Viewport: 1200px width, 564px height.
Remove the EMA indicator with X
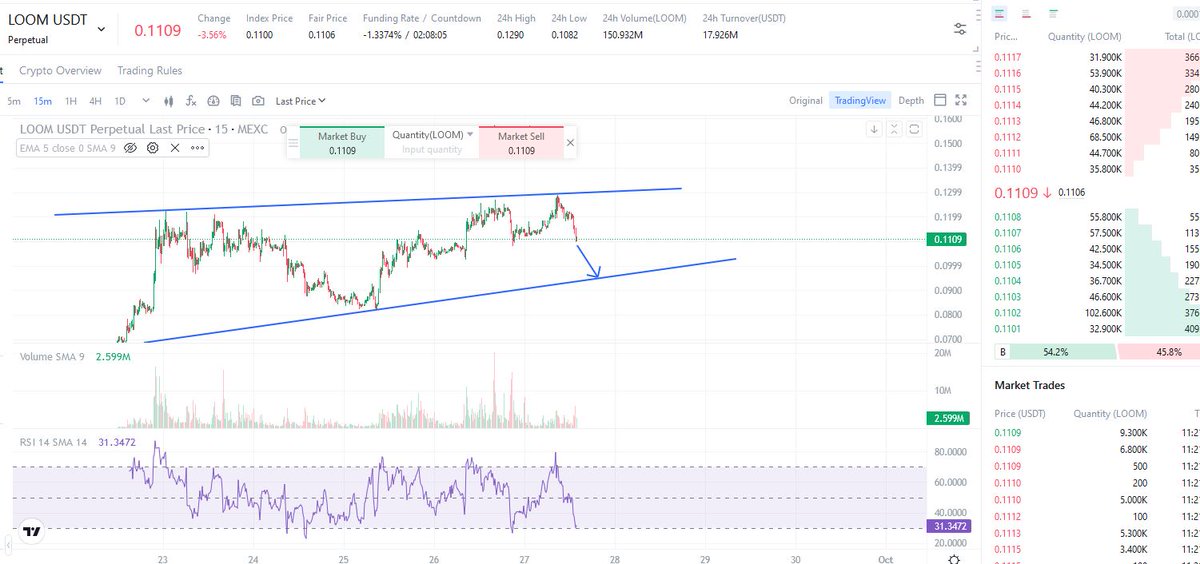tap(175, 147)
